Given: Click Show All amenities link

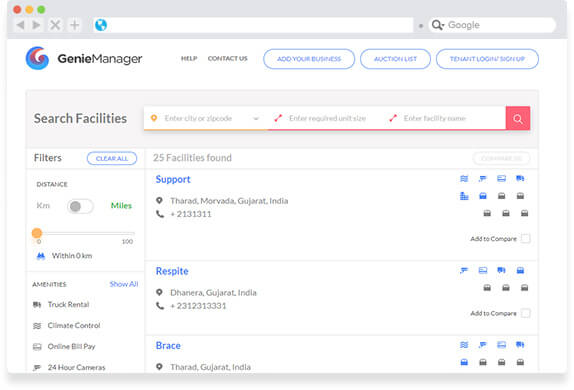Looking at the screenshot, I should pos(124,284).
